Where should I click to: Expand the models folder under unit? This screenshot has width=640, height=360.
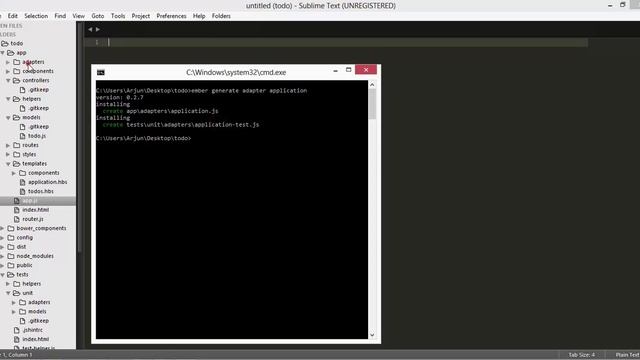pyautogui.click(x=14, y=311)
